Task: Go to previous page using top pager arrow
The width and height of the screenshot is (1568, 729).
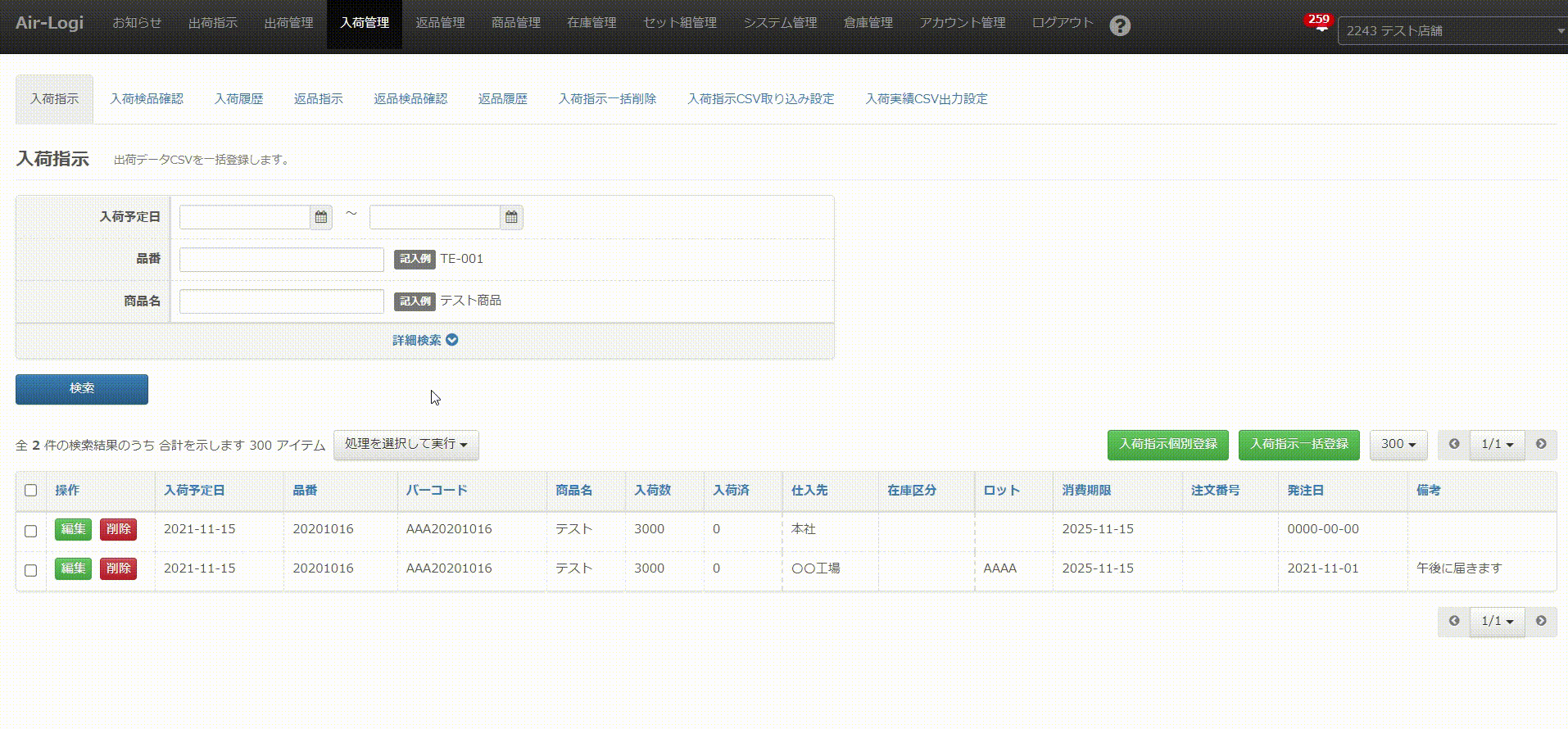Action: click(1454, 444)
